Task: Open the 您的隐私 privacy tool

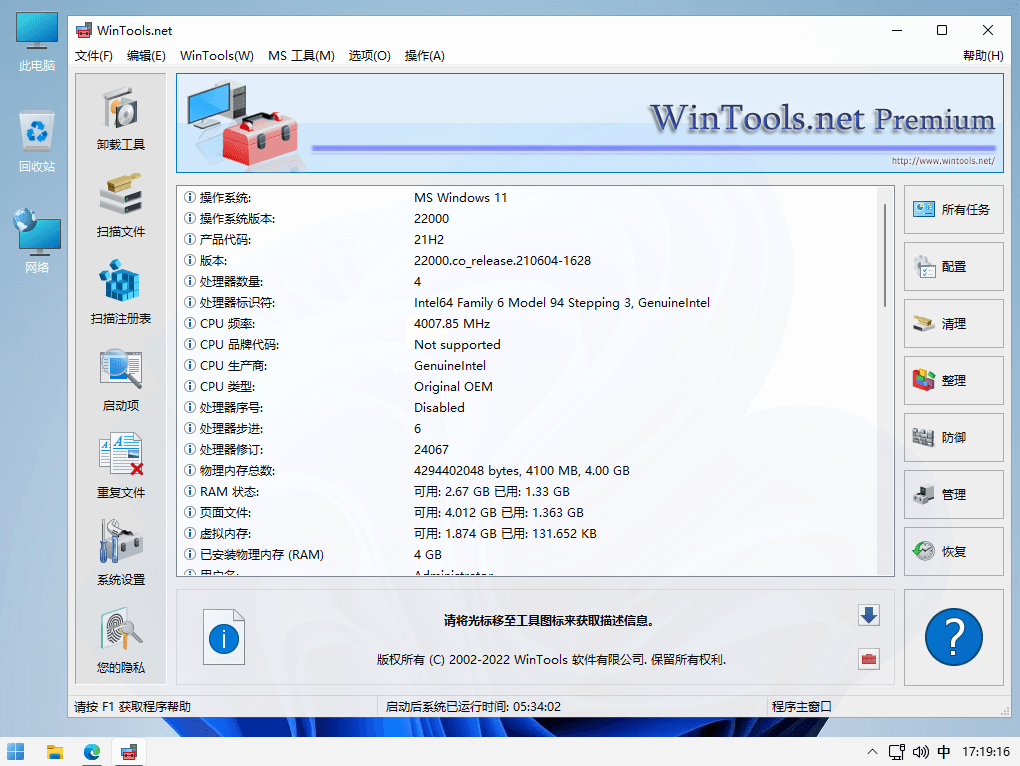Action: 121,641
